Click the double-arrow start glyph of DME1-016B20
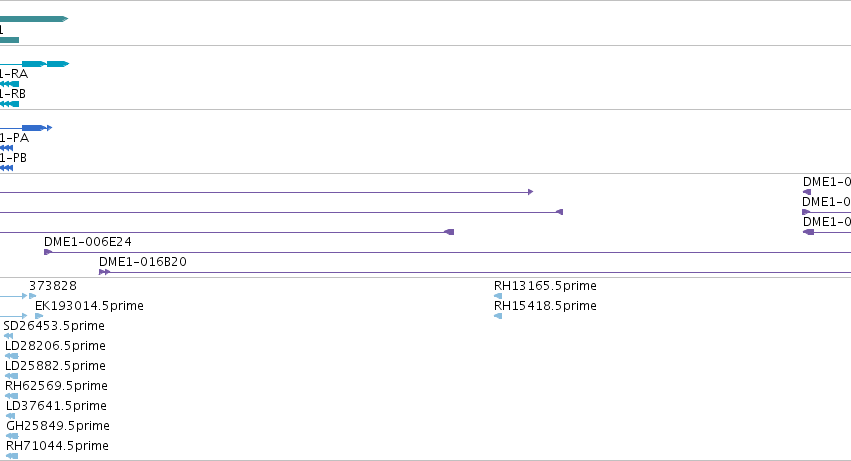The width and height of the screenshot is (851, 461). click(104, 272)
